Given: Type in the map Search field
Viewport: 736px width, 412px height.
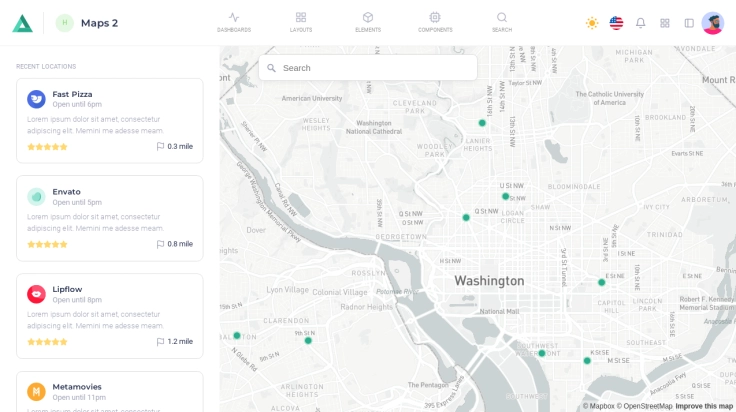Looking at the screenshot, I should (375, 68).
